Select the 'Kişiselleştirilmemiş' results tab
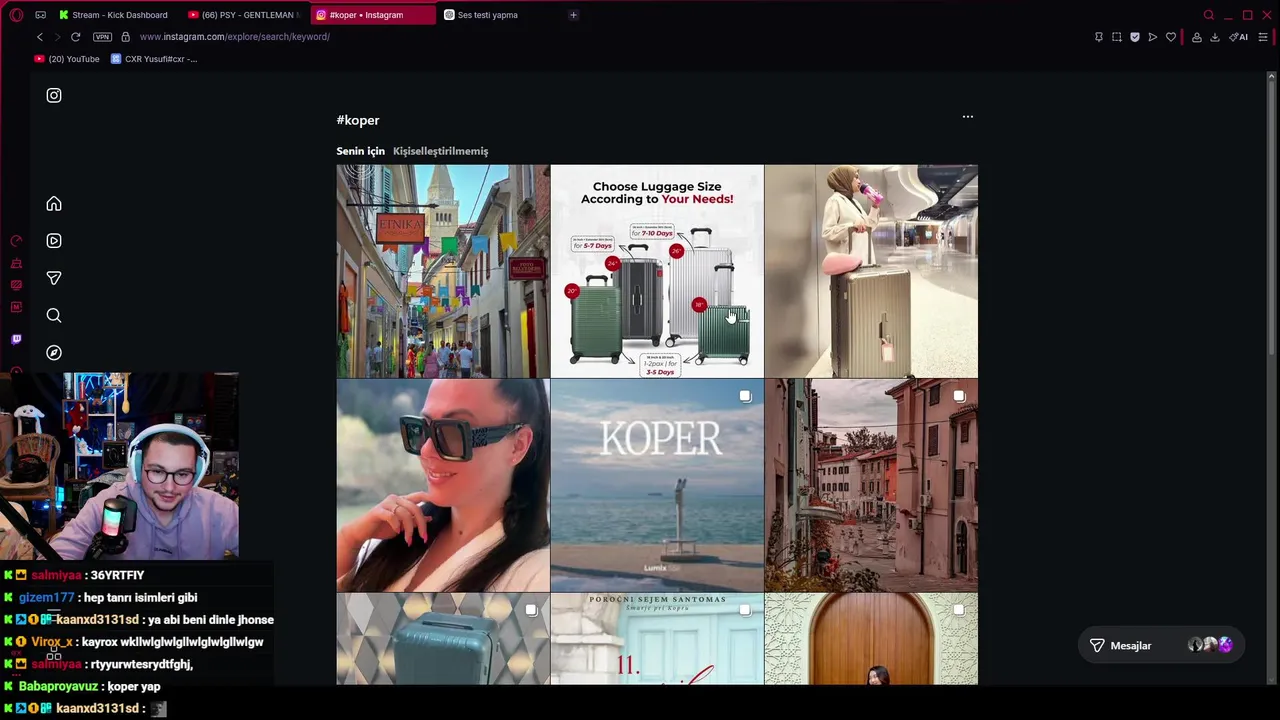 tap(440, 151)
